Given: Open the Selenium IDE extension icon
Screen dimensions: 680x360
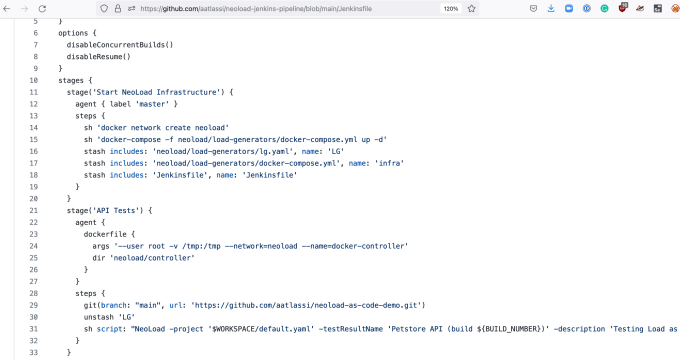Looking at the screenshot, I should [x=658, y=9].
